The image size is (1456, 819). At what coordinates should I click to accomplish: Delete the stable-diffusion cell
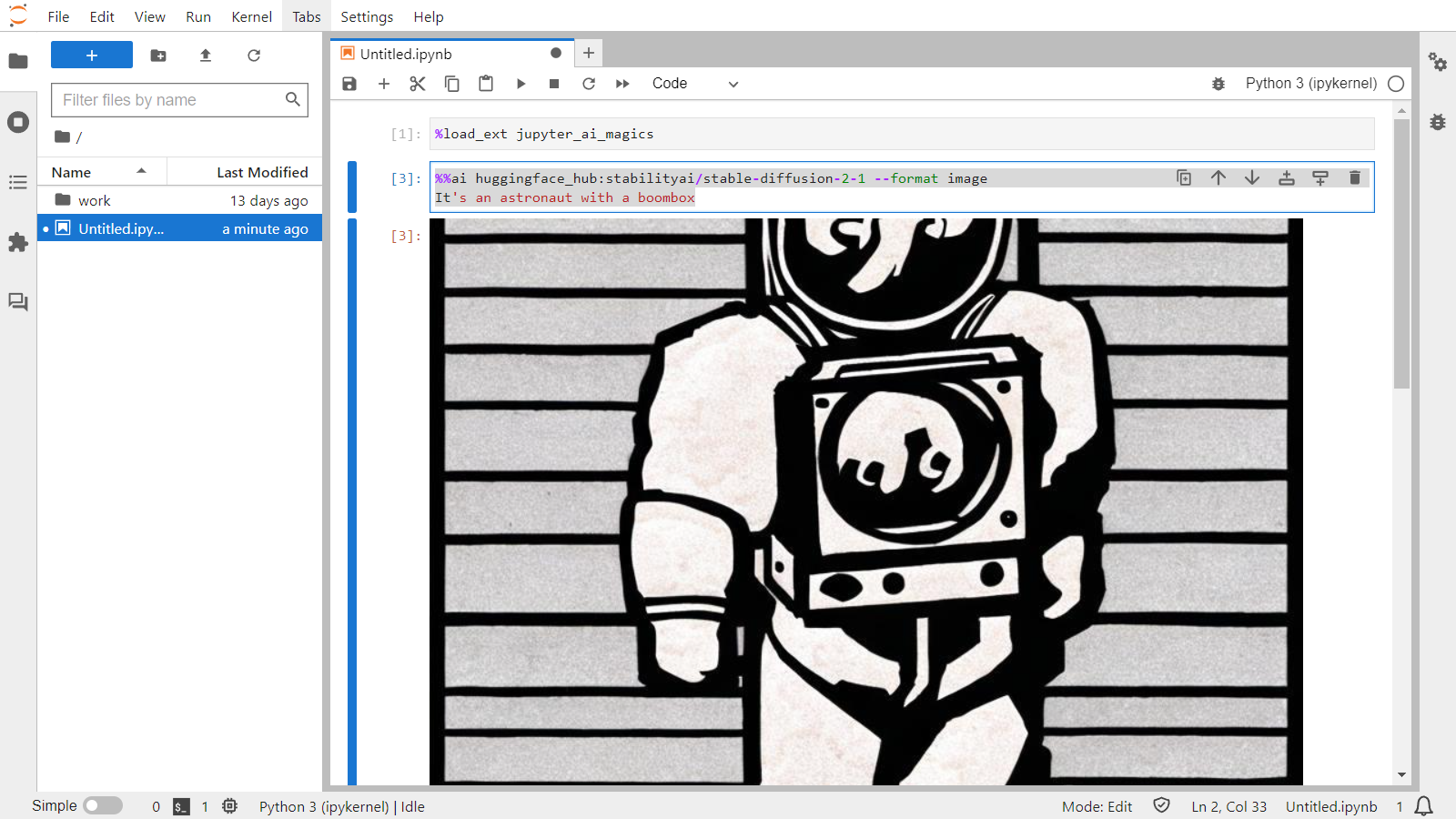1355,177
